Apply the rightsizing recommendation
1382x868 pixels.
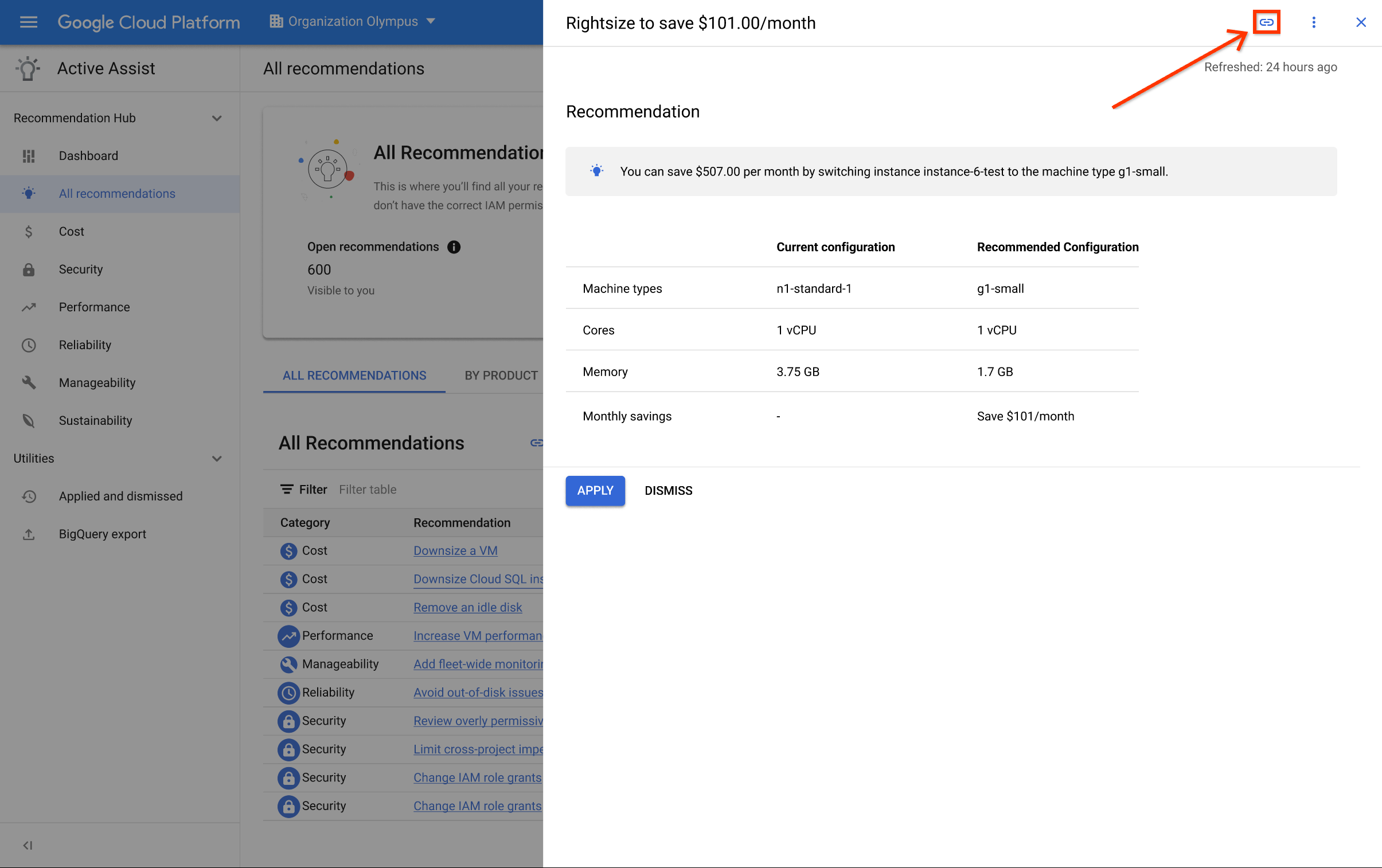tap(595, 490)
